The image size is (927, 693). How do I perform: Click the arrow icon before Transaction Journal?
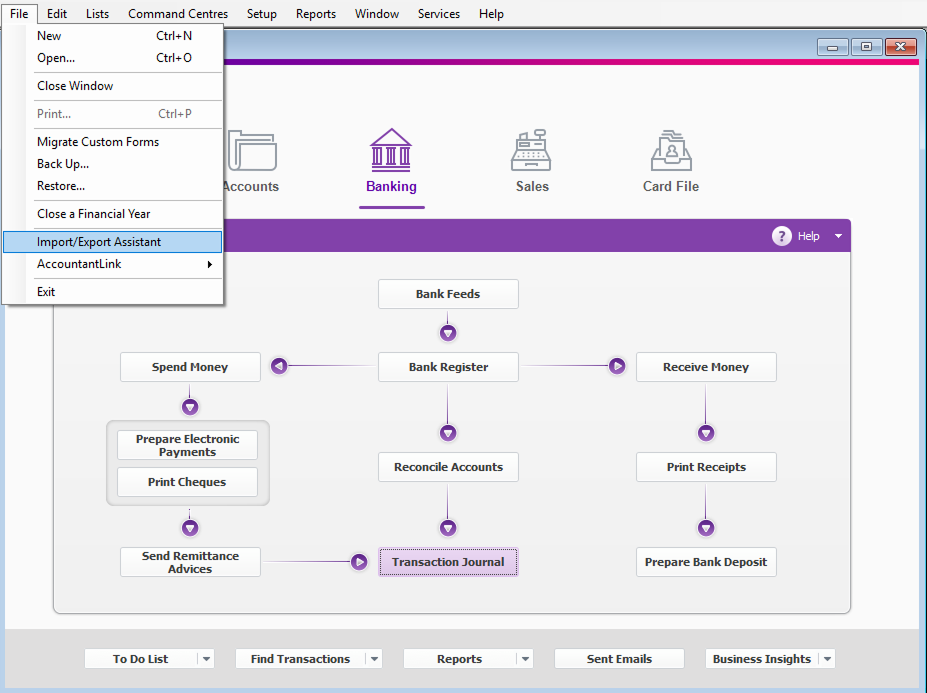359,562
